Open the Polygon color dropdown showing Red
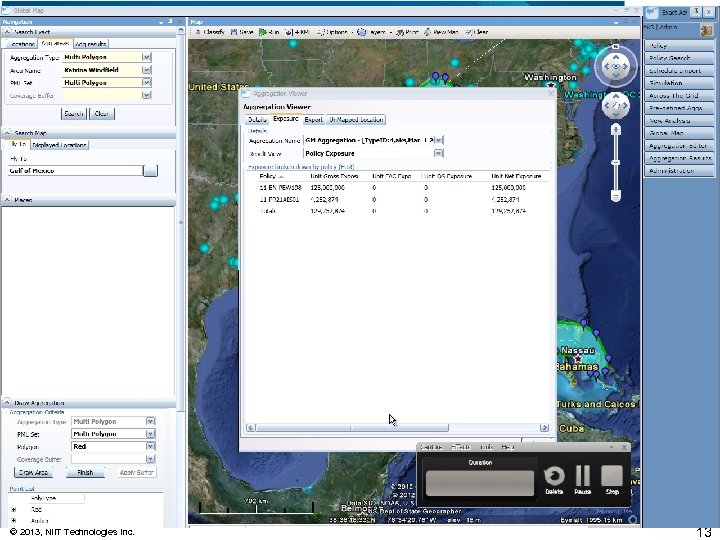 coord(150,447)
